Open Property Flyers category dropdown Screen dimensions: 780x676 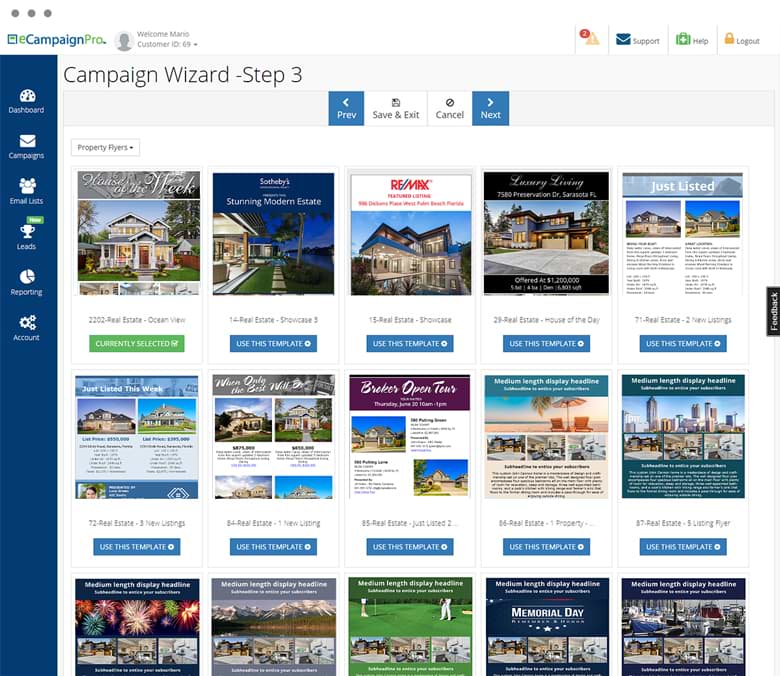click(x=105, y=147)
